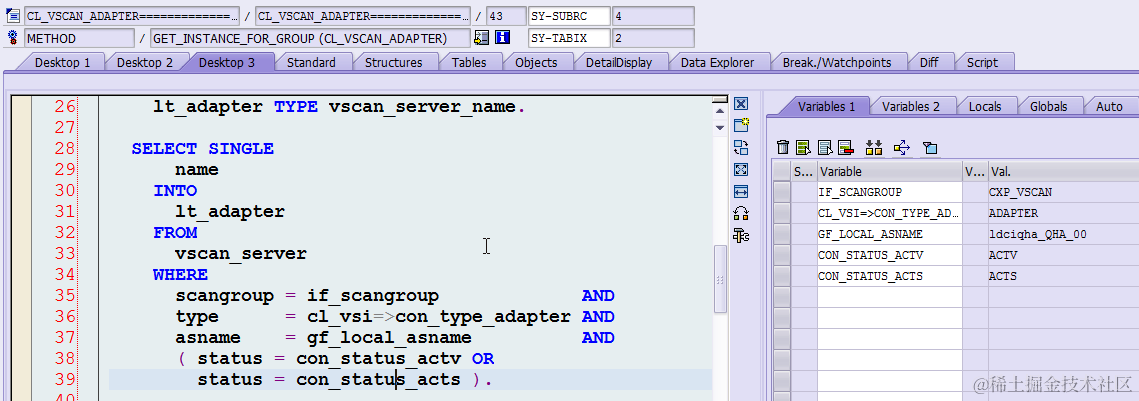Open the Break./Watchpoints tab
This screenshot has width=1139, height=401.
click(x=835, y=62)
